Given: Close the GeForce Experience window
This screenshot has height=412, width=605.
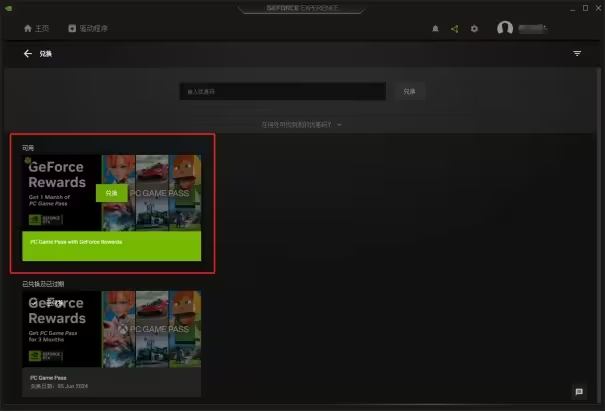Looking at the screenshot, I should point(598,8).
